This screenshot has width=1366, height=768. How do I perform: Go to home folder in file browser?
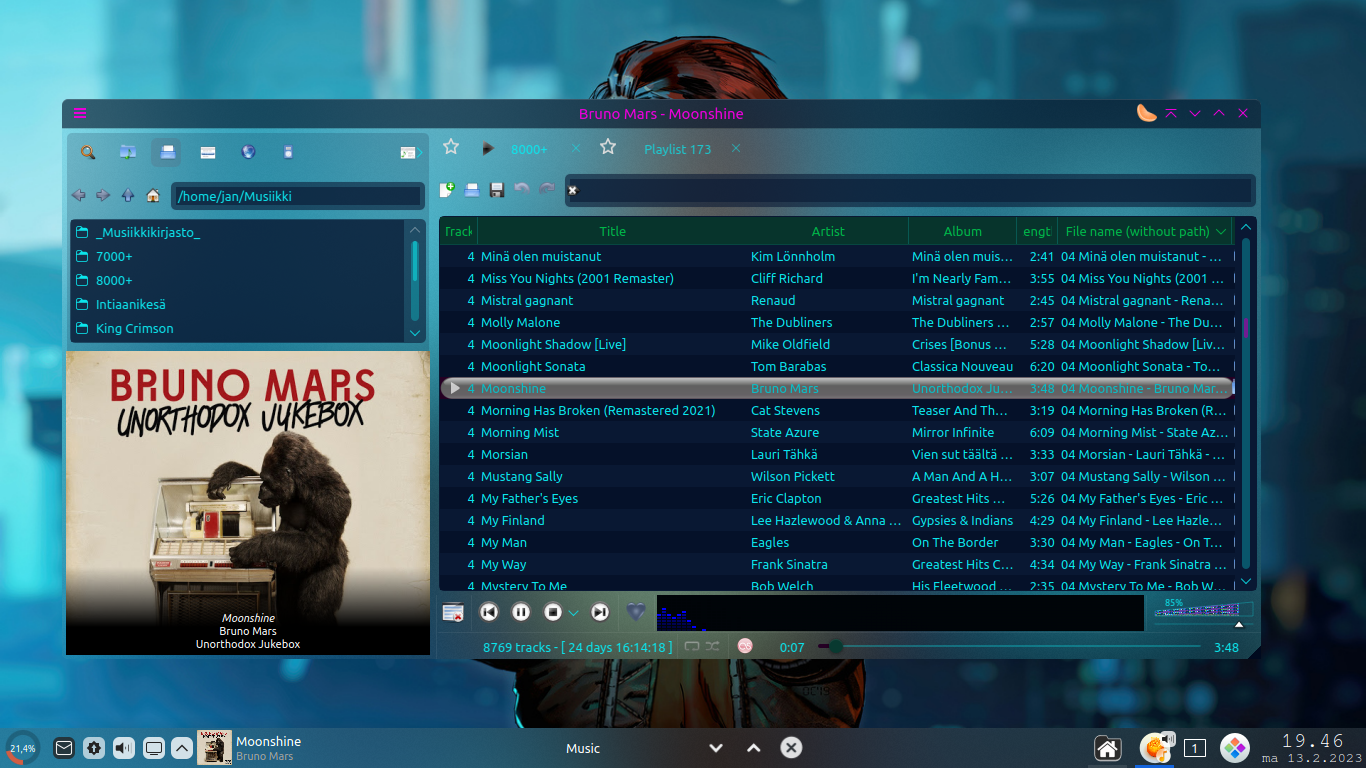coord(153,195)
